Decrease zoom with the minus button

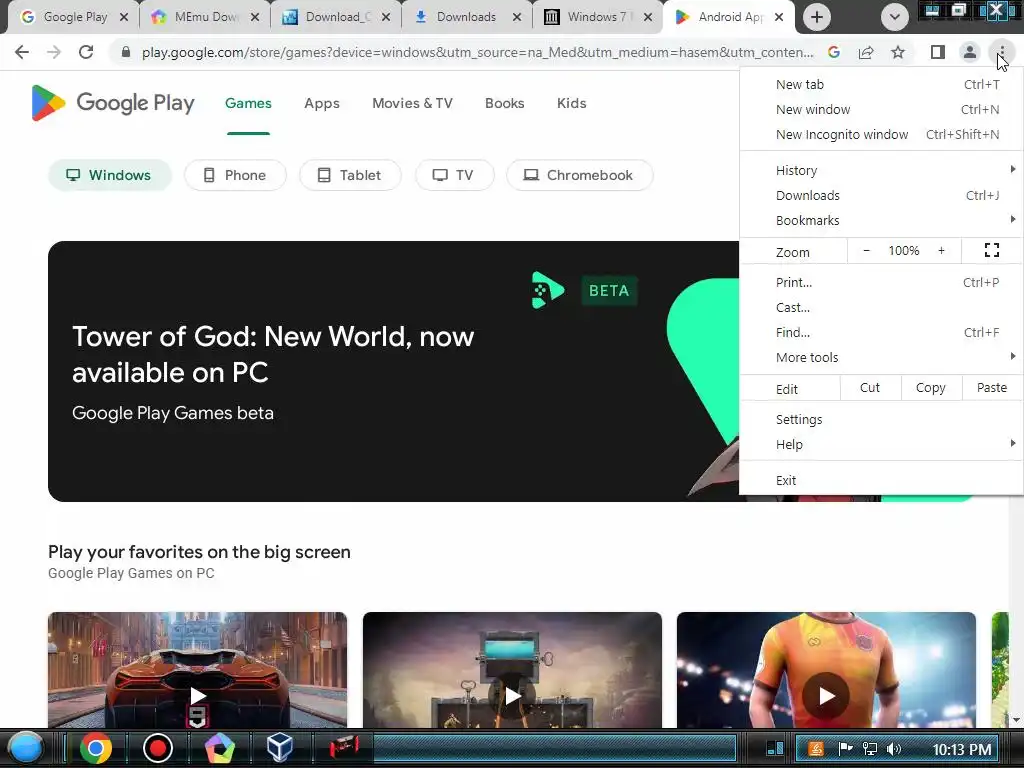(x=867, y=251)
